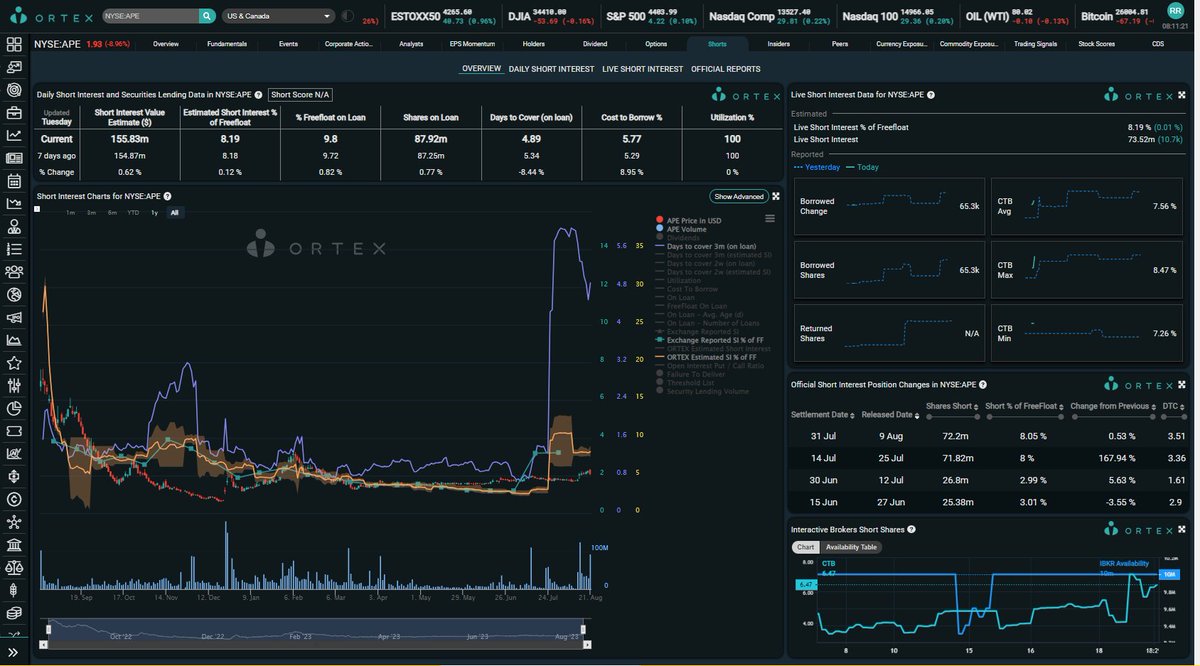The image size is (1200, 666).
Task: Open the chart hamburger export menu
Action: [770, 218]
